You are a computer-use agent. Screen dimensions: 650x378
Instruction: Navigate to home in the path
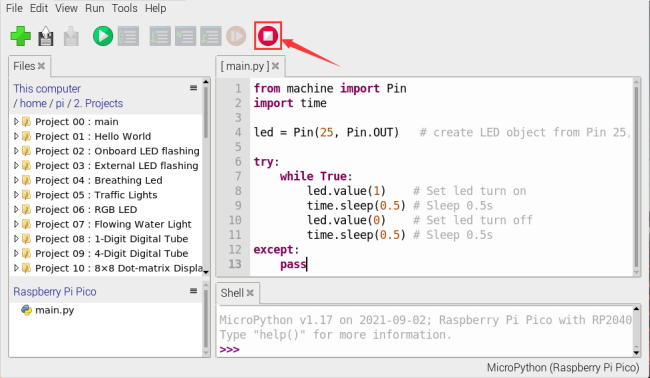(33, 103)
